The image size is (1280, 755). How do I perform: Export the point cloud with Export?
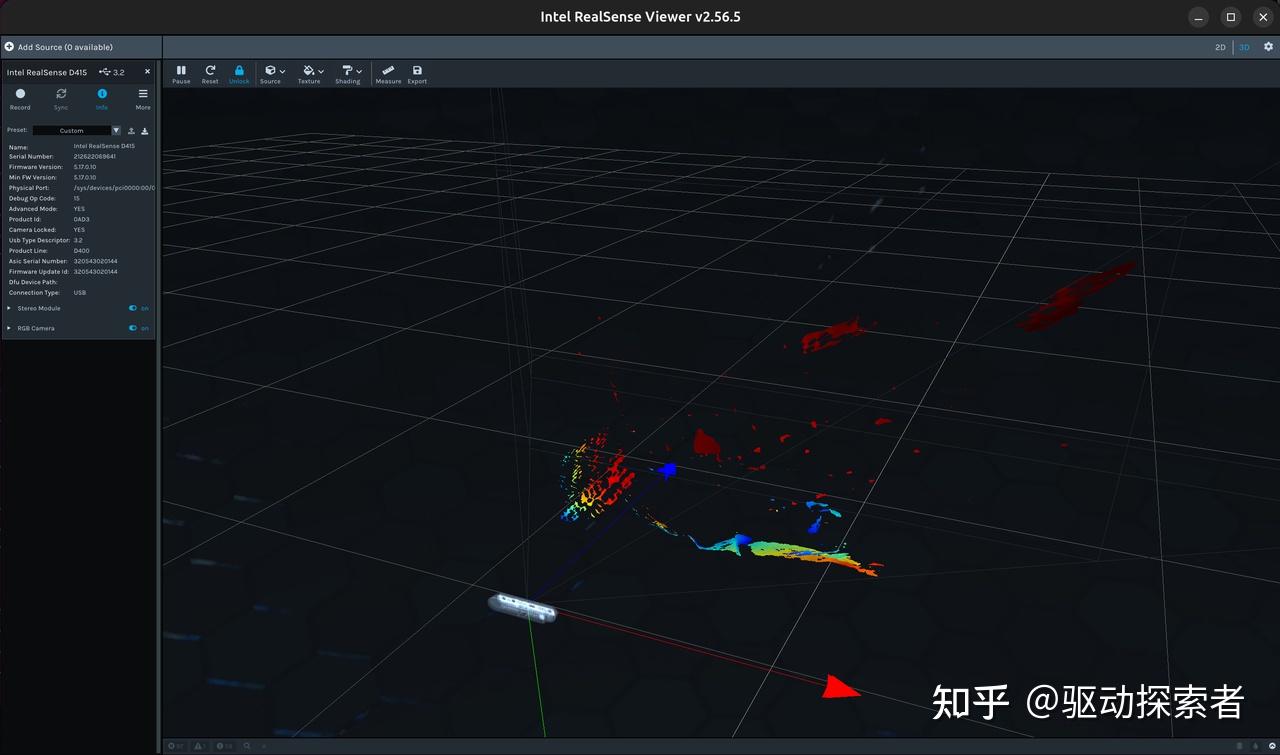click(x=417, y=74)
